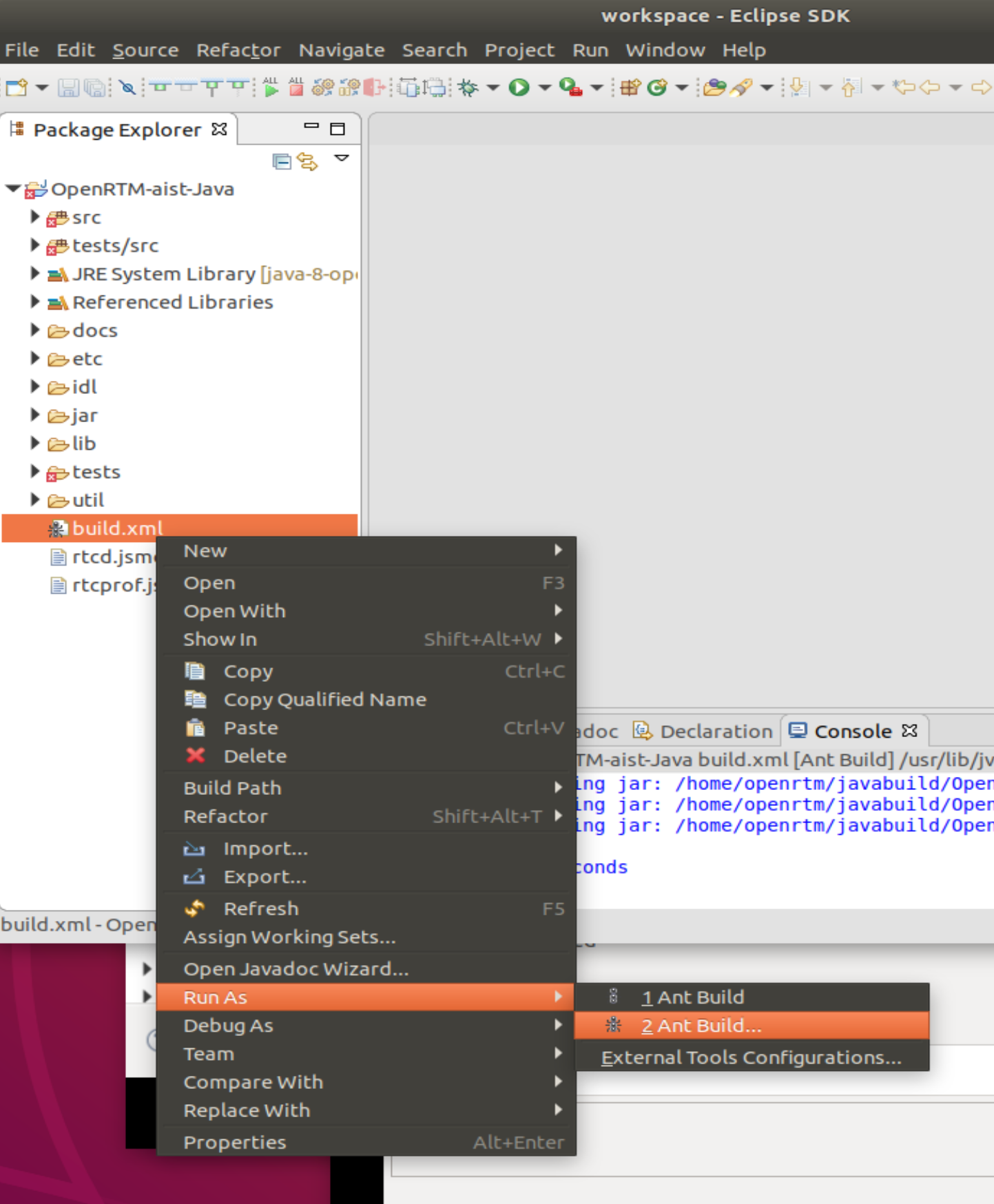Open the Run dropdown arrow
This screenshot has width=994, height=1204.
point(544,87)
